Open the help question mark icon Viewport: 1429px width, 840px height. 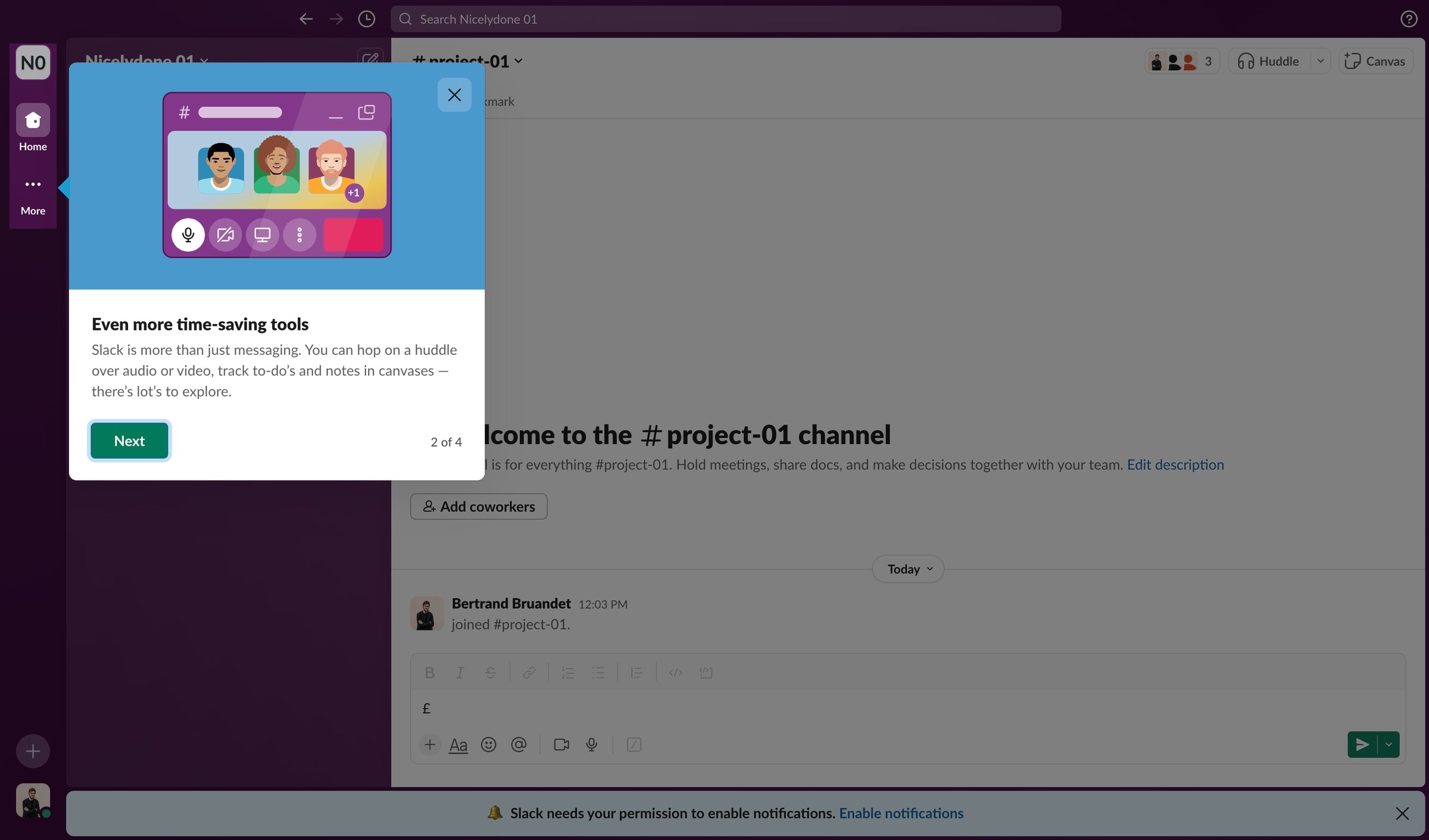click(x=1408, y=19)
